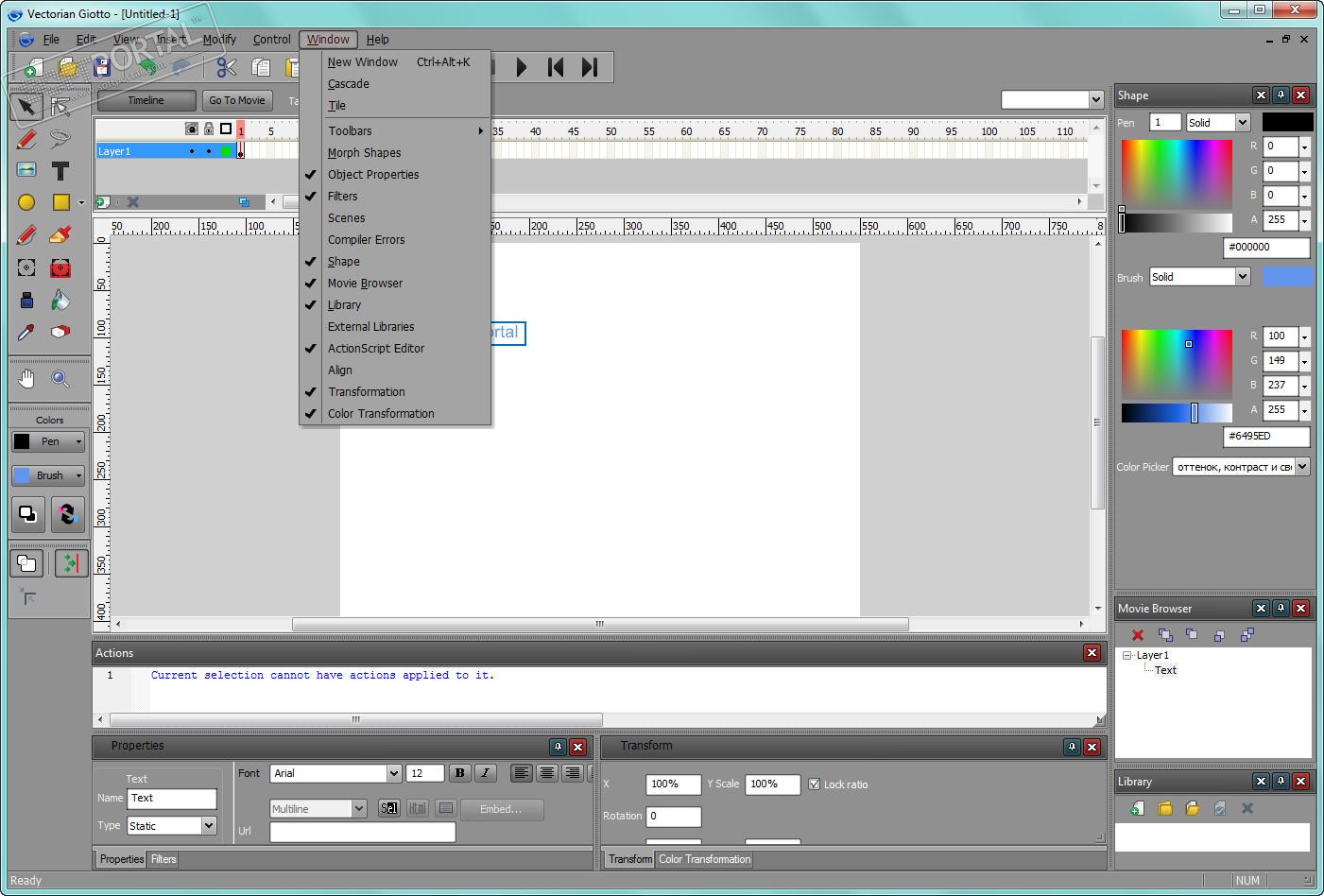Pick the Eyedropper tool
The width and height of the screenshot is (1324, 896).
pos(26,333)
